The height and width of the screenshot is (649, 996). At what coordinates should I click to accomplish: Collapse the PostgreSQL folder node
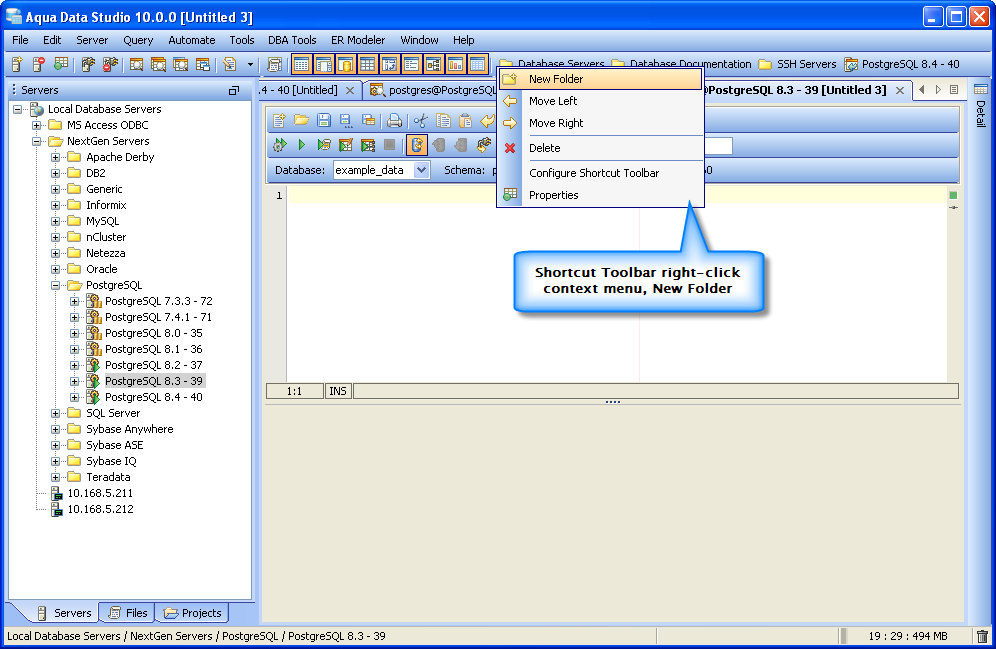coord(56,285)
